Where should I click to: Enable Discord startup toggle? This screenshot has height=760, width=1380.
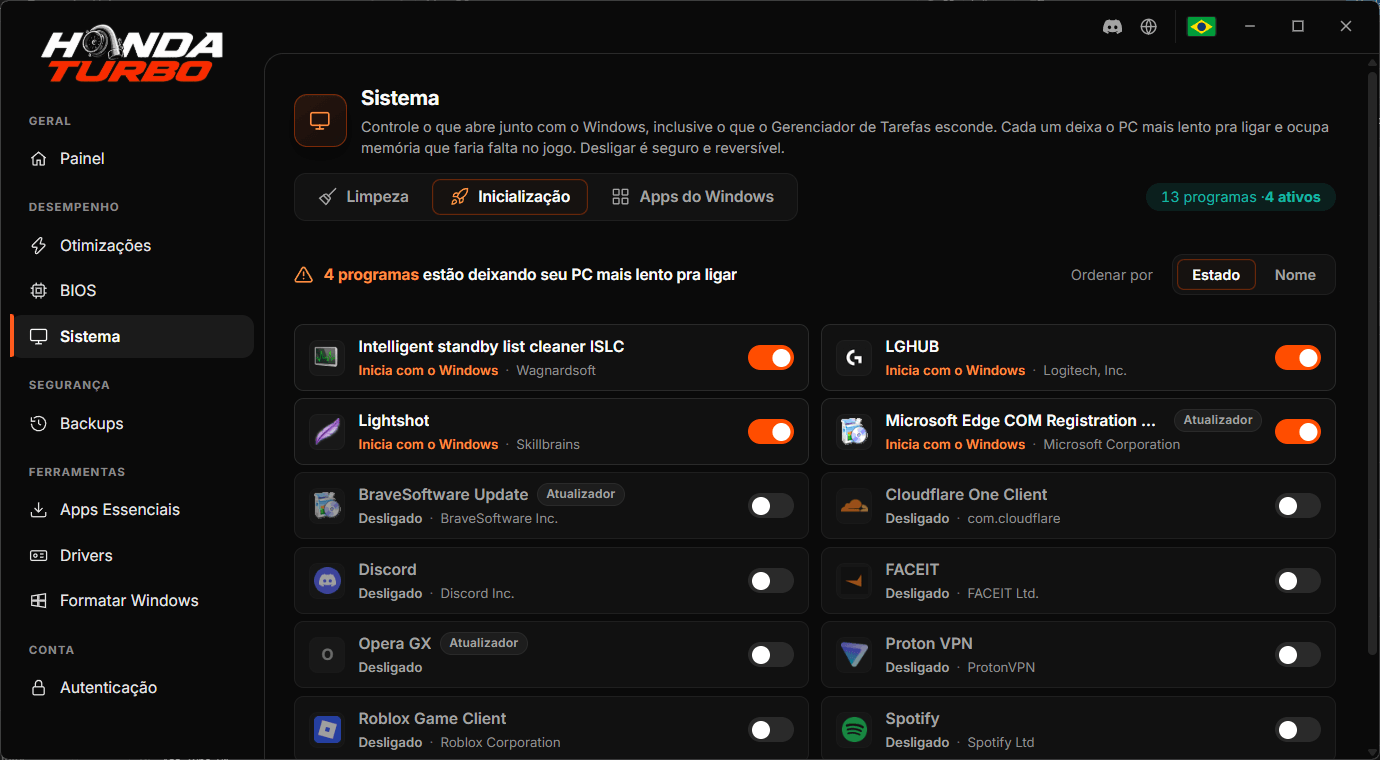[x=771, y=580]
